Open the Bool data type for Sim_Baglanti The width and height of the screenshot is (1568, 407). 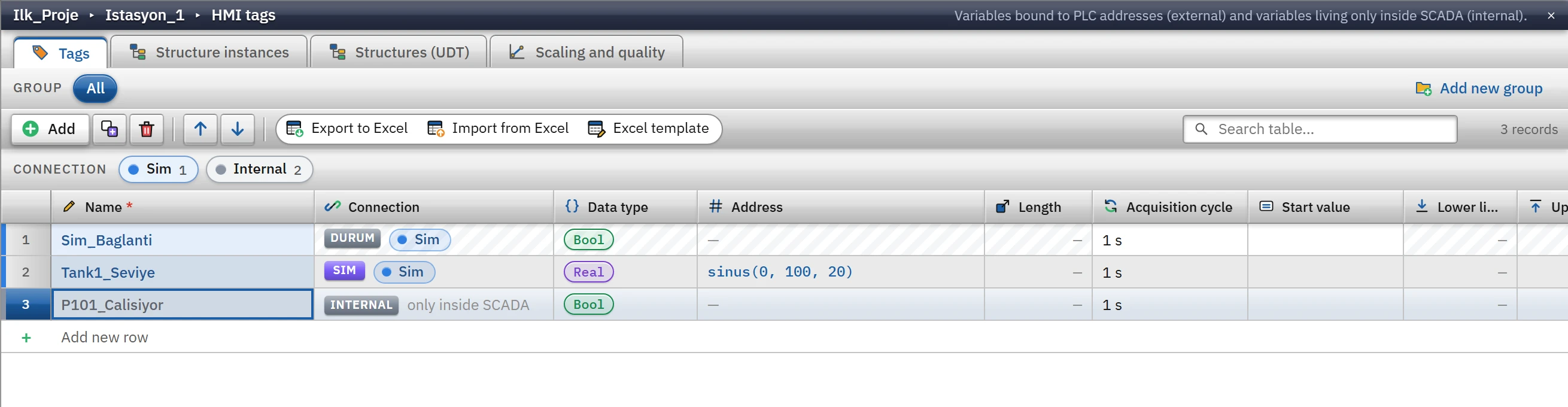point(589,239)
